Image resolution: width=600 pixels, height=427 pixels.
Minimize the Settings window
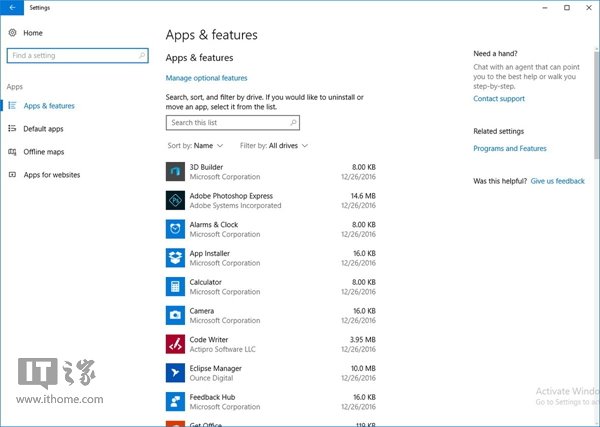pos(545,7)
